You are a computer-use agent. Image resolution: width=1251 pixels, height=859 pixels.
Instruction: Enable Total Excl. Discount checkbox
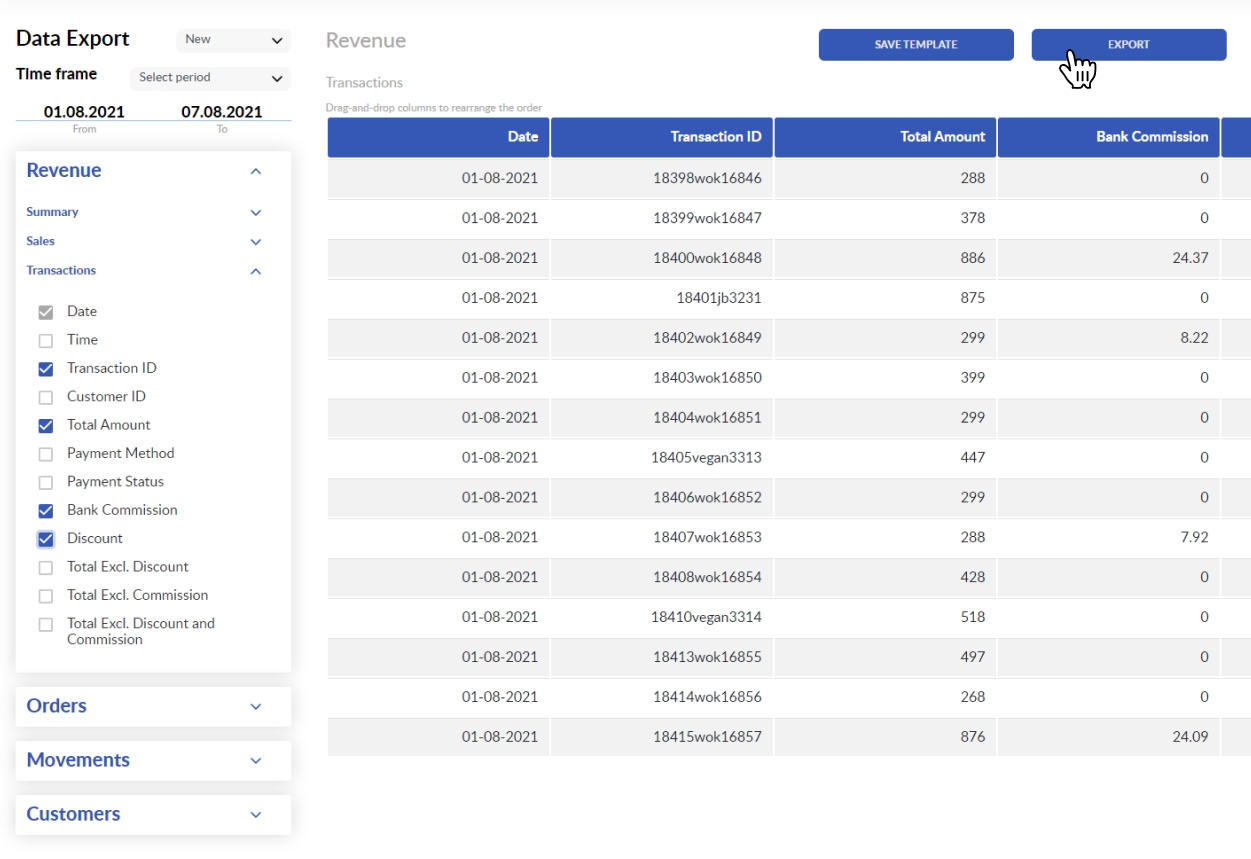click(46, 567)
